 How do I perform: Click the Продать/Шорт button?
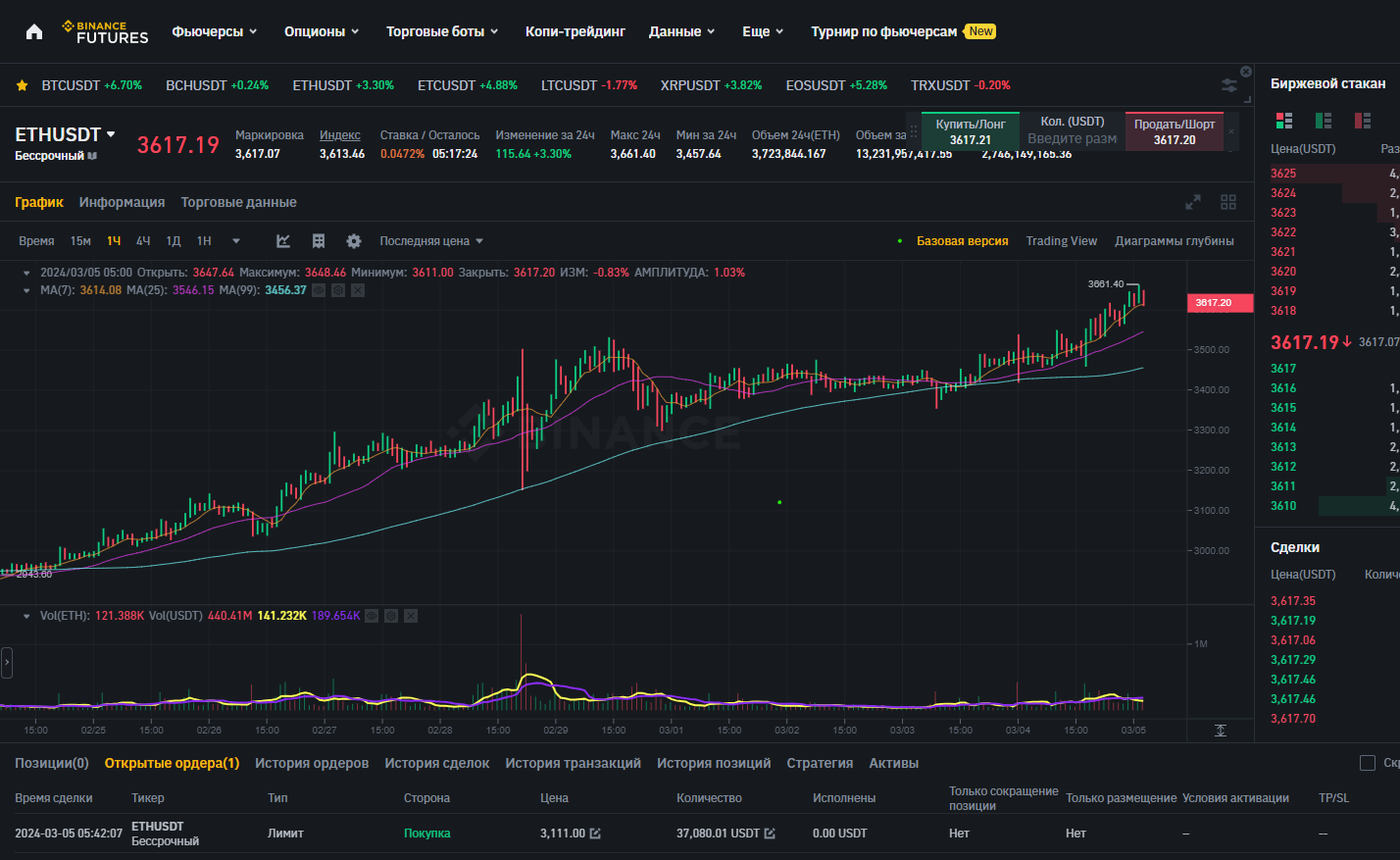pos(1174,131)
